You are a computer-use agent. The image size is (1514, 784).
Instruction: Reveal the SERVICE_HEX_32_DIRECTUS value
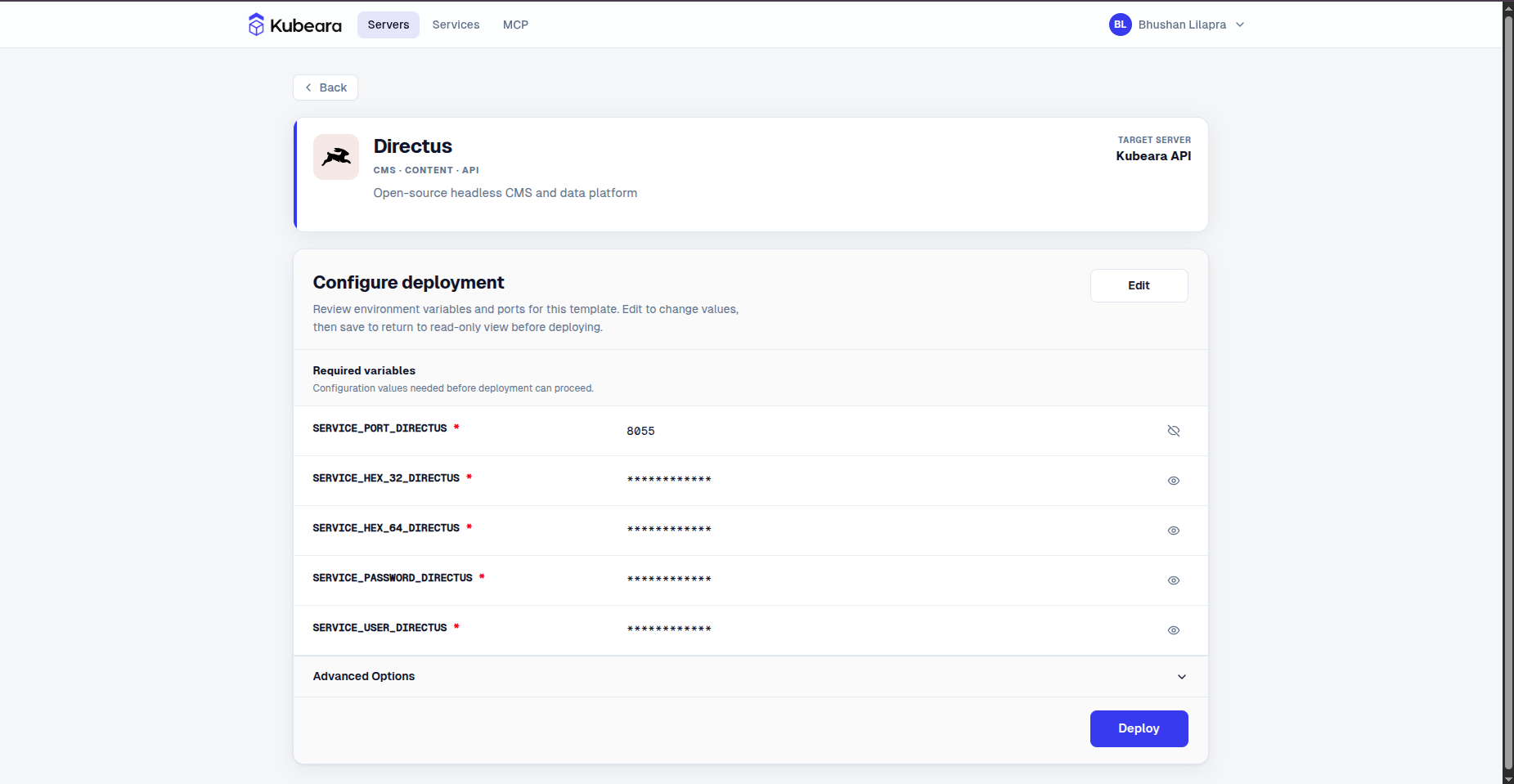pos(1174,481)
